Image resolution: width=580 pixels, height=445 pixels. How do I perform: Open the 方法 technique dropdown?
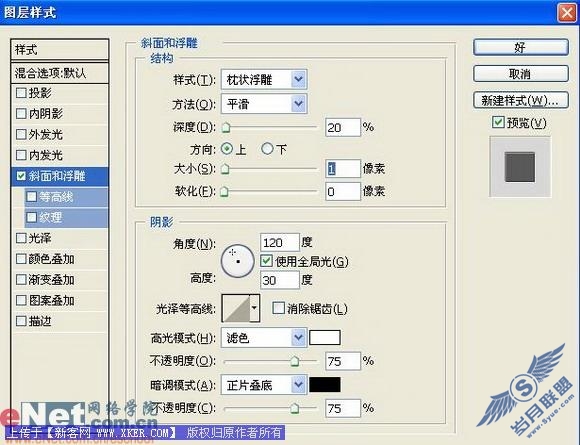coord(264,104)
